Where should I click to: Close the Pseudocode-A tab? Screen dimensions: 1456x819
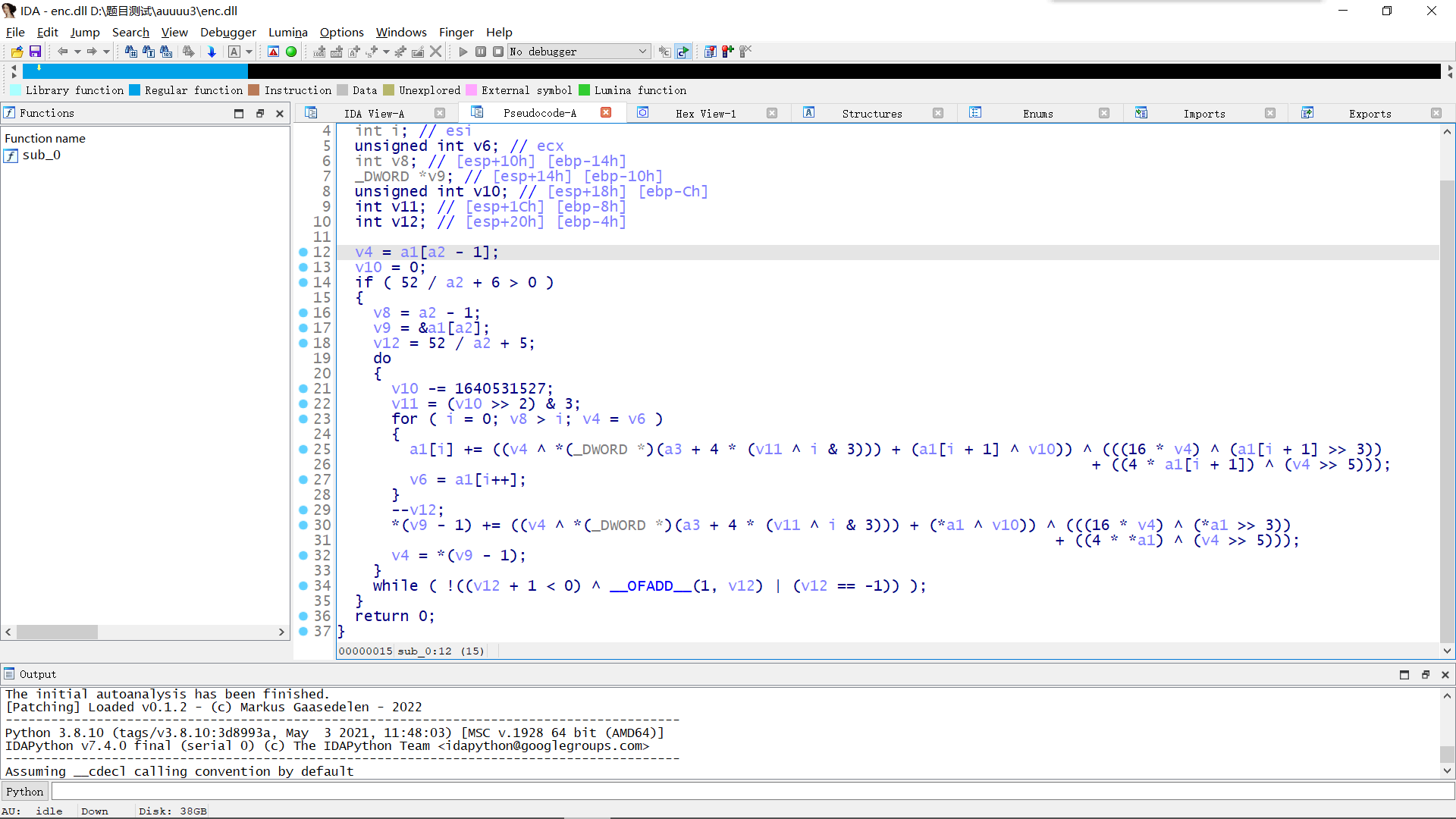tap(606, 112)
